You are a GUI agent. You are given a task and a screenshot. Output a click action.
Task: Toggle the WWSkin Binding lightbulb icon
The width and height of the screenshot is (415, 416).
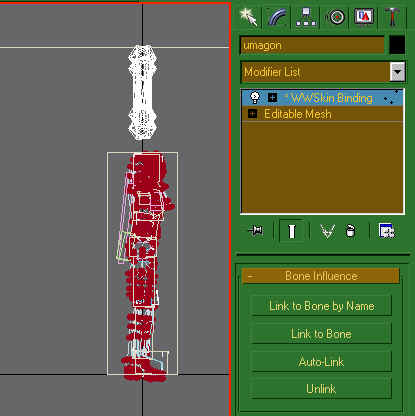click(255, 97)
